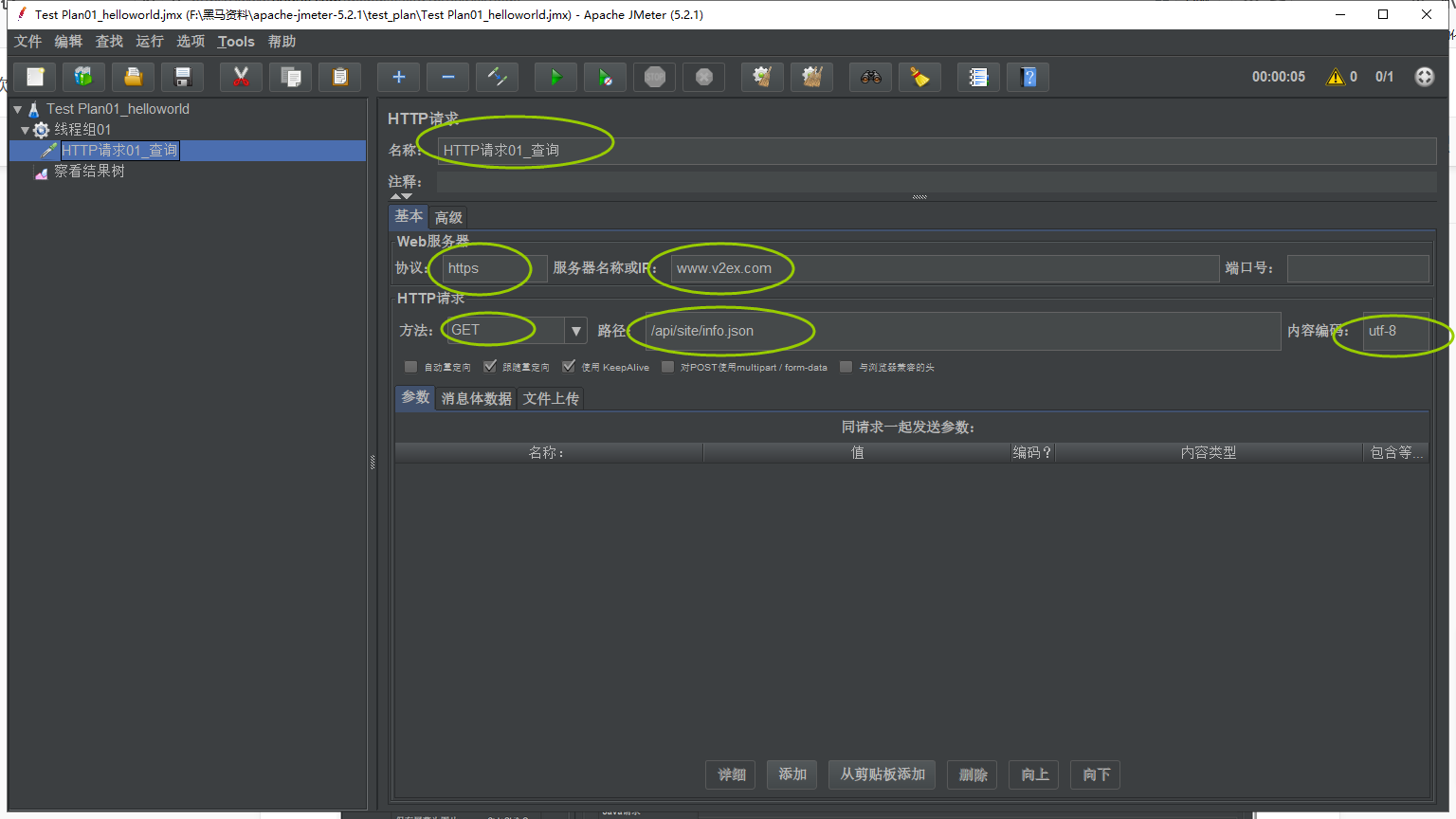Click the 添加 button
The width and height of the screenshot is (1456, 819).
(792, 774)
